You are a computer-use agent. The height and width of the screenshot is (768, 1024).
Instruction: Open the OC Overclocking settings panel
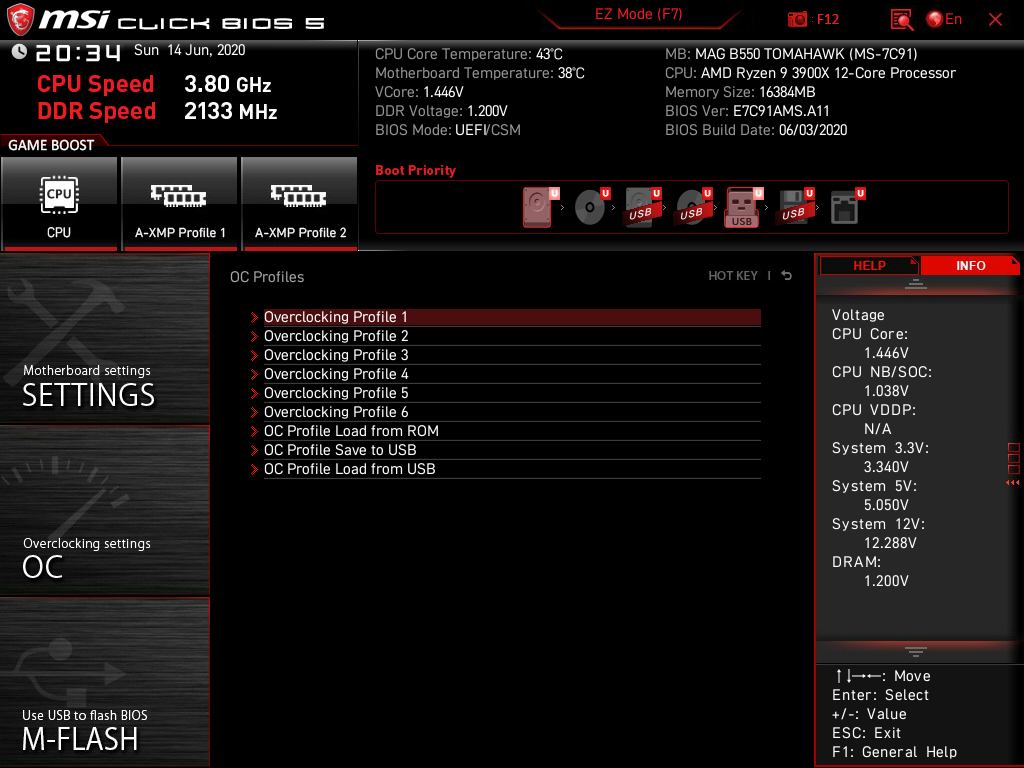pos(105,511)
